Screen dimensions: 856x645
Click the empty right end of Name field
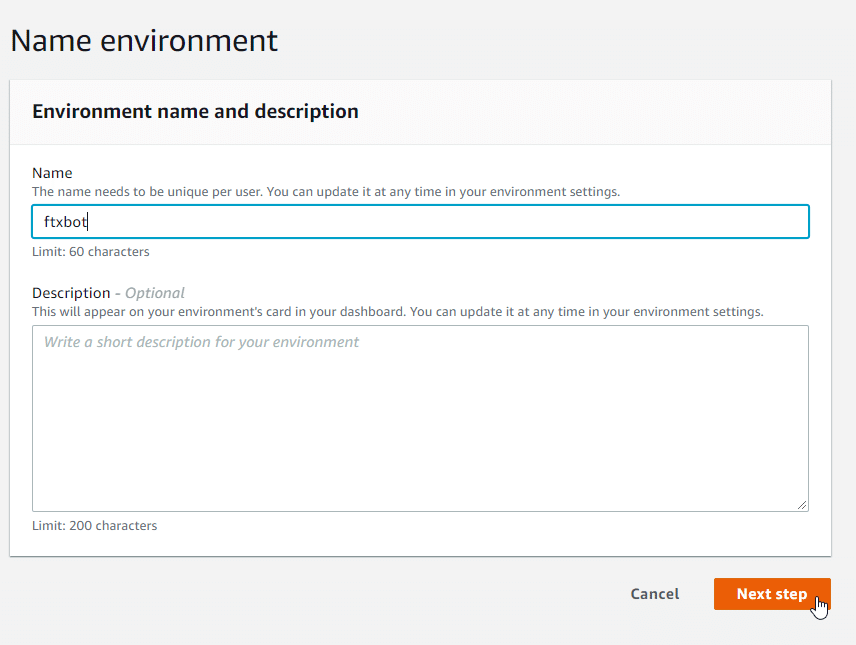(x=700, y=222)
